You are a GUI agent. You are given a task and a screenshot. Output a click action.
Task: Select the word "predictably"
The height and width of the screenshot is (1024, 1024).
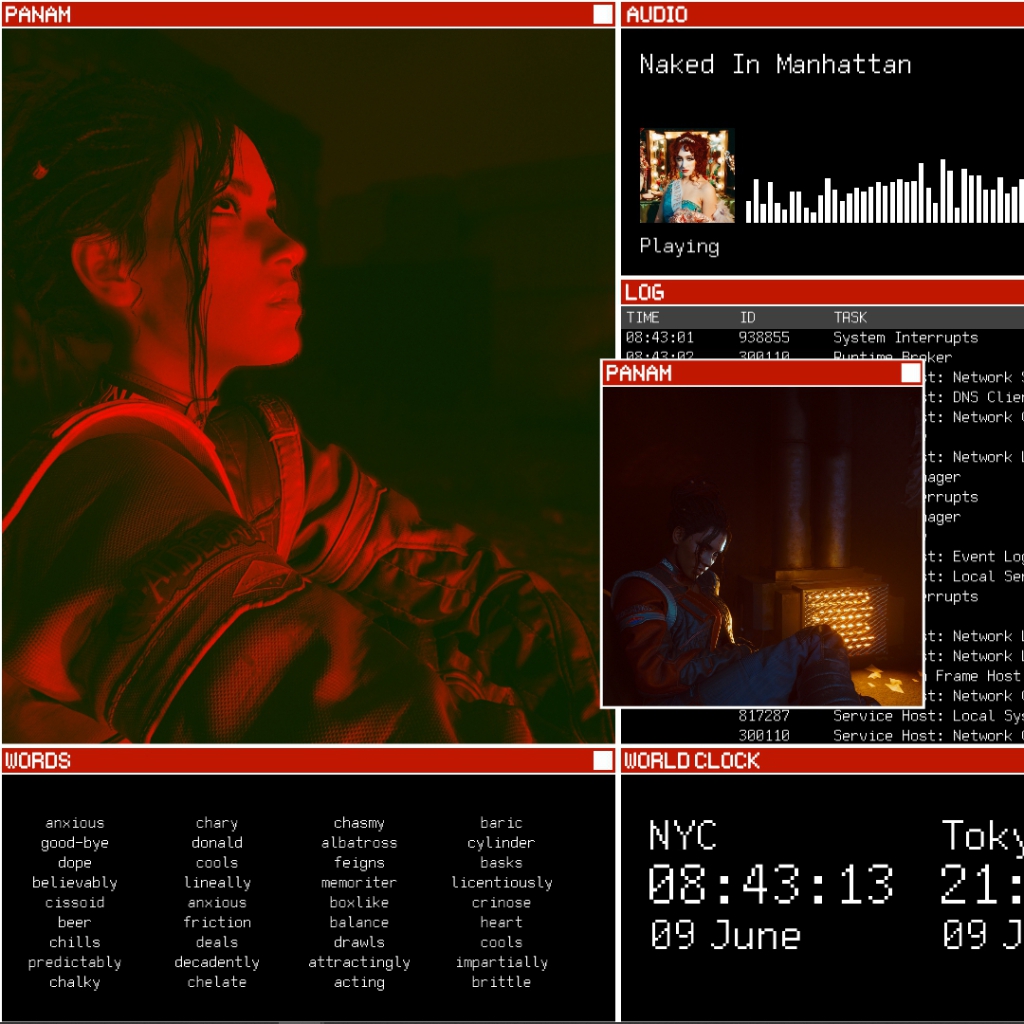(74, 963)
